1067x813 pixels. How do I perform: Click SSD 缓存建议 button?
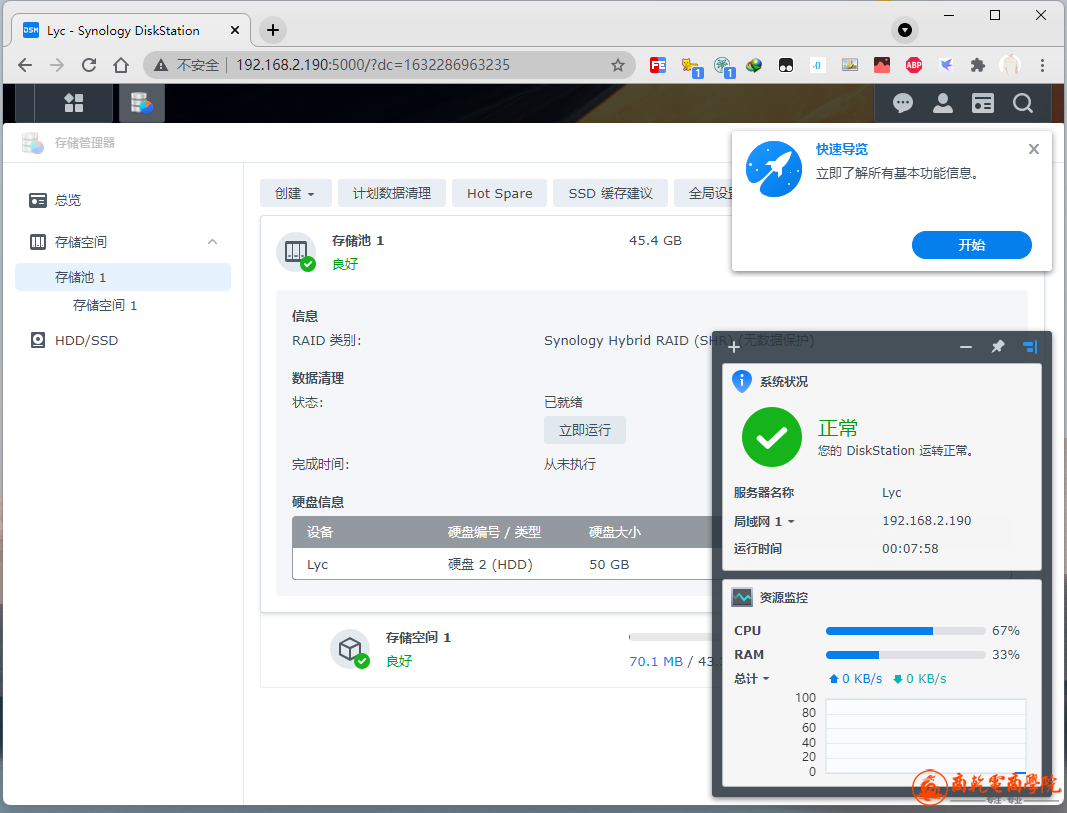click(x=610, y=193)
